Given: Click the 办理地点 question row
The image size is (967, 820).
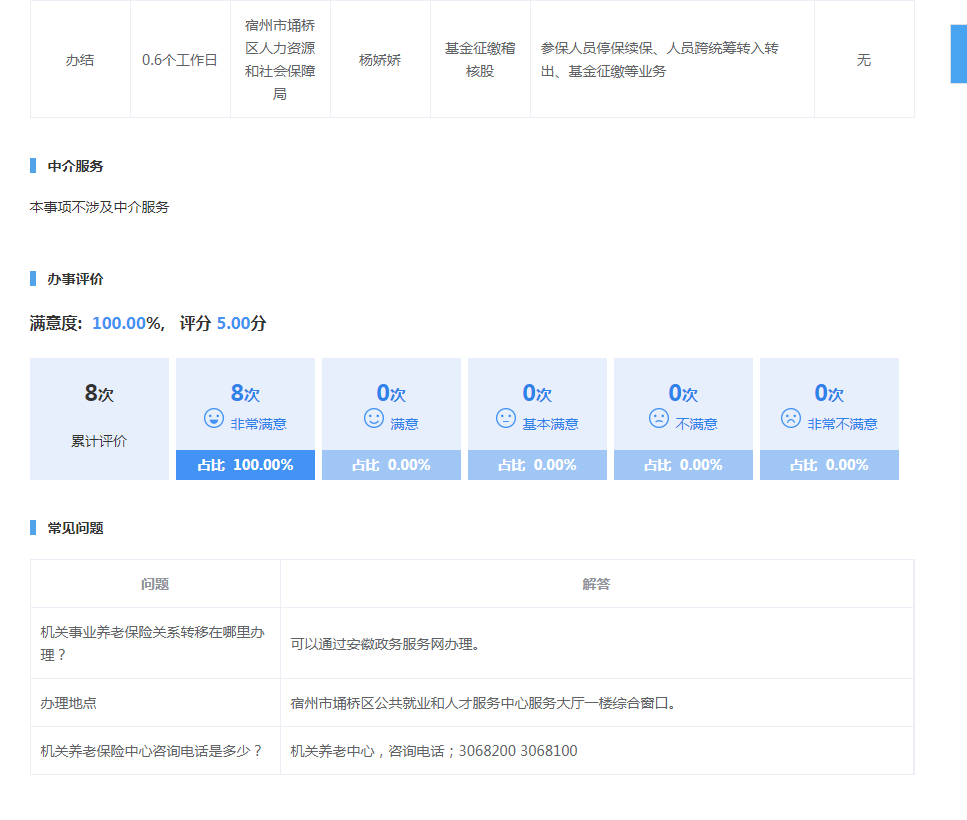Looking at the screenshot, I should pyautogui.click(x=68, y=703).
